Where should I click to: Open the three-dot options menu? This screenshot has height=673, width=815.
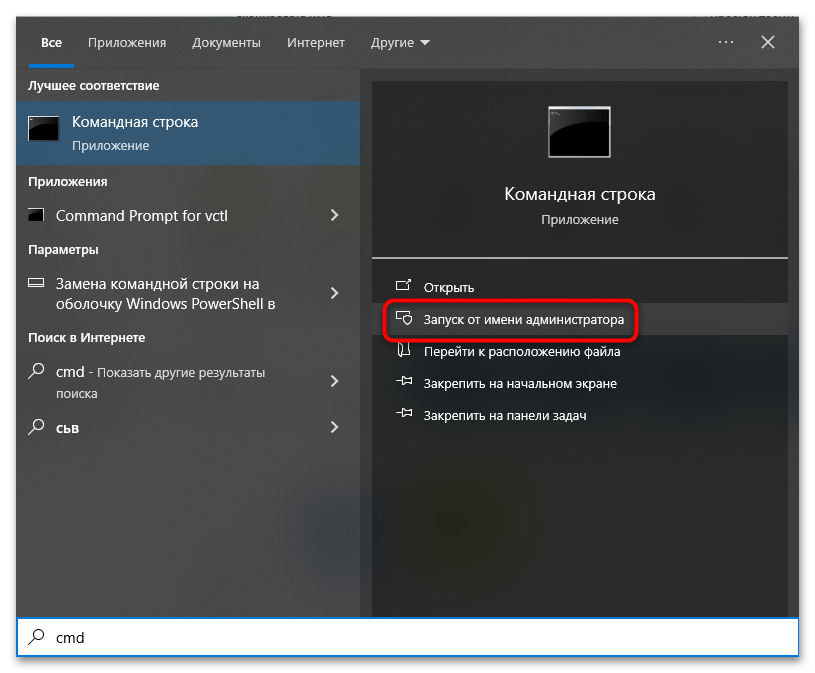tap(726, 42)
